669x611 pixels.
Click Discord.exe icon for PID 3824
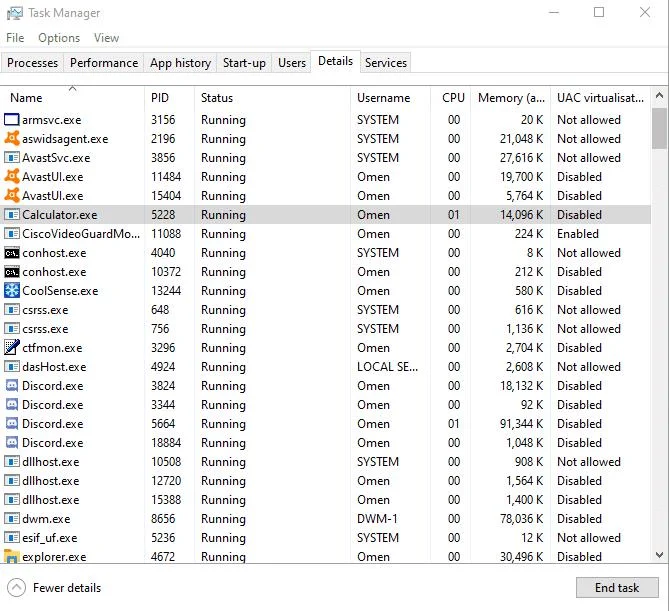coord(12,386)
